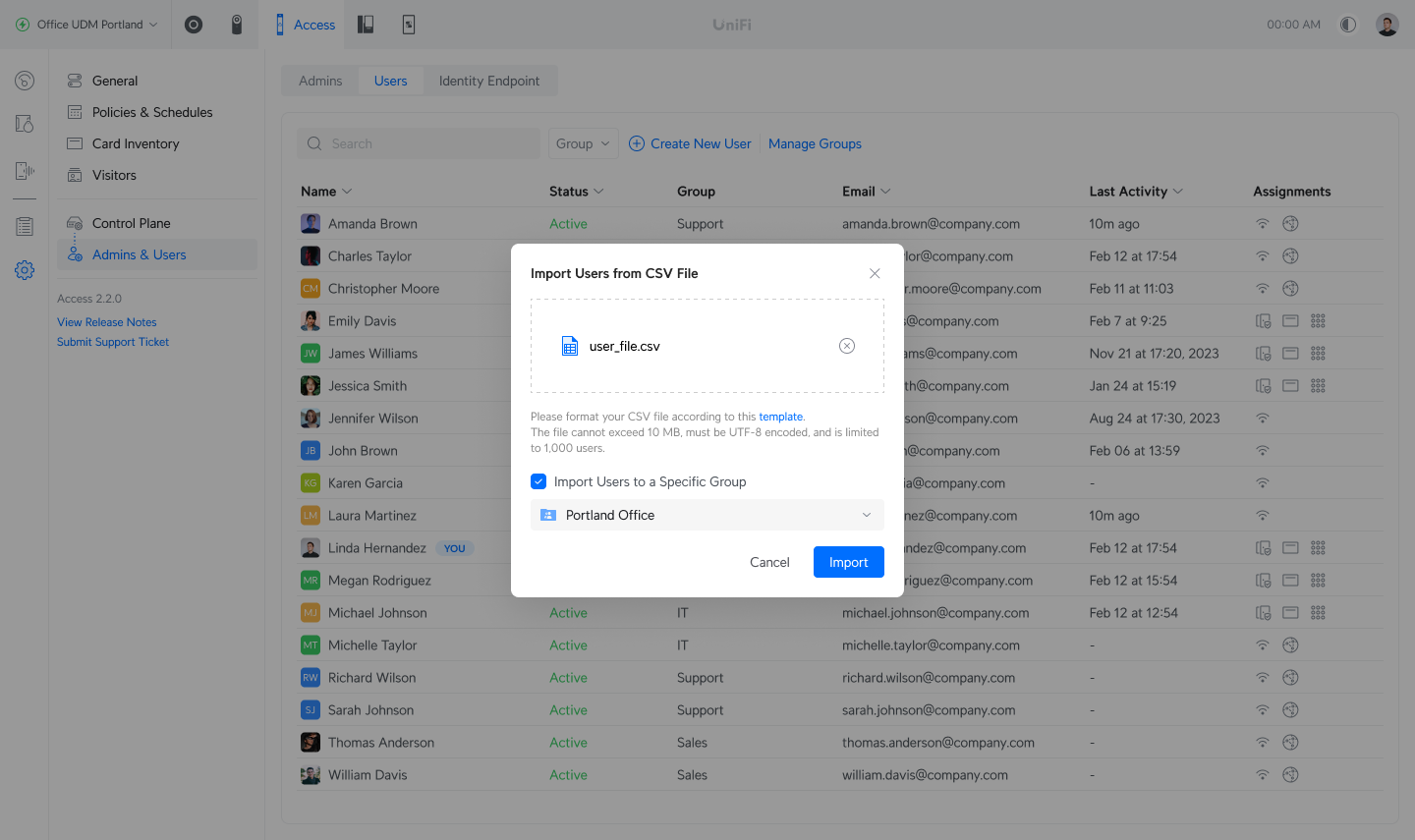Click sarah.johnson@company.com email cell
This screenshot has height=840, width=1415.
pos(928,710)
